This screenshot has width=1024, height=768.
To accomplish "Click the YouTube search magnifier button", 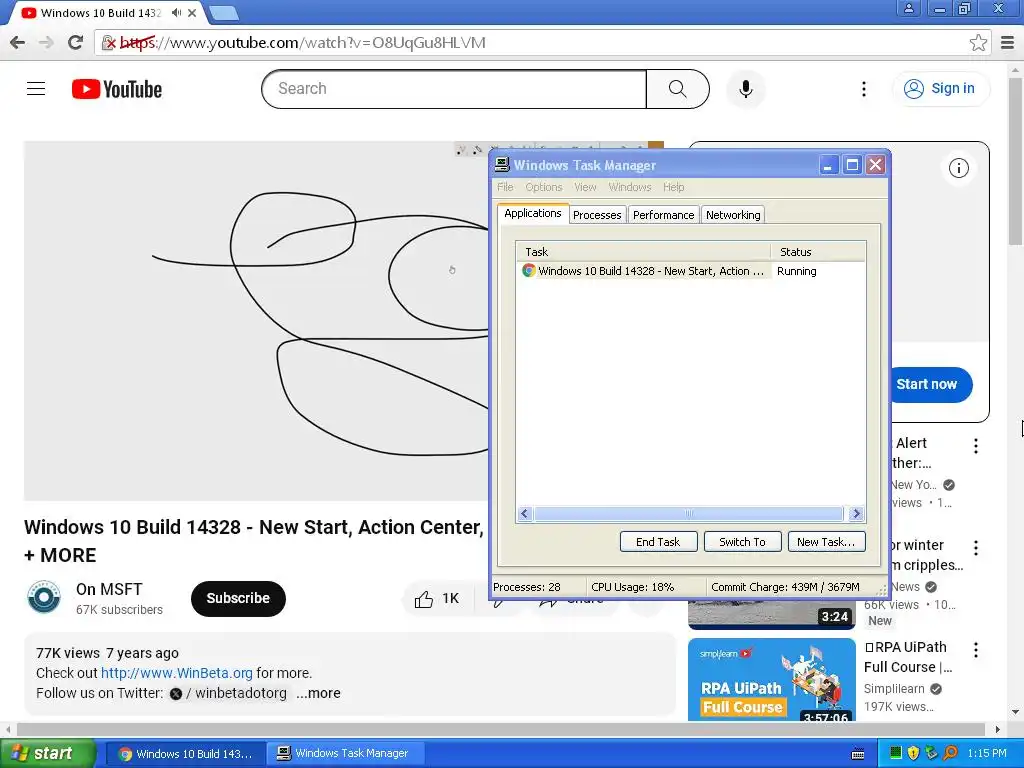I will click(677, 89).
